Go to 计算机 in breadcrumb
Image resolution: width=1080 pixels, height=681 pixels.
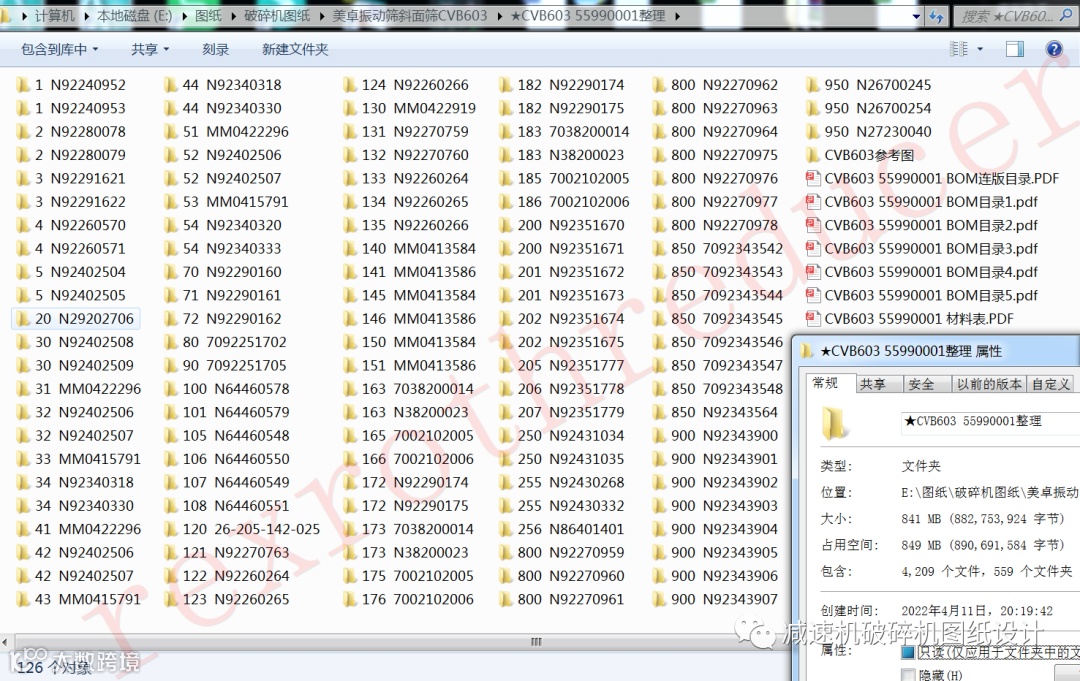coord(54,16)
